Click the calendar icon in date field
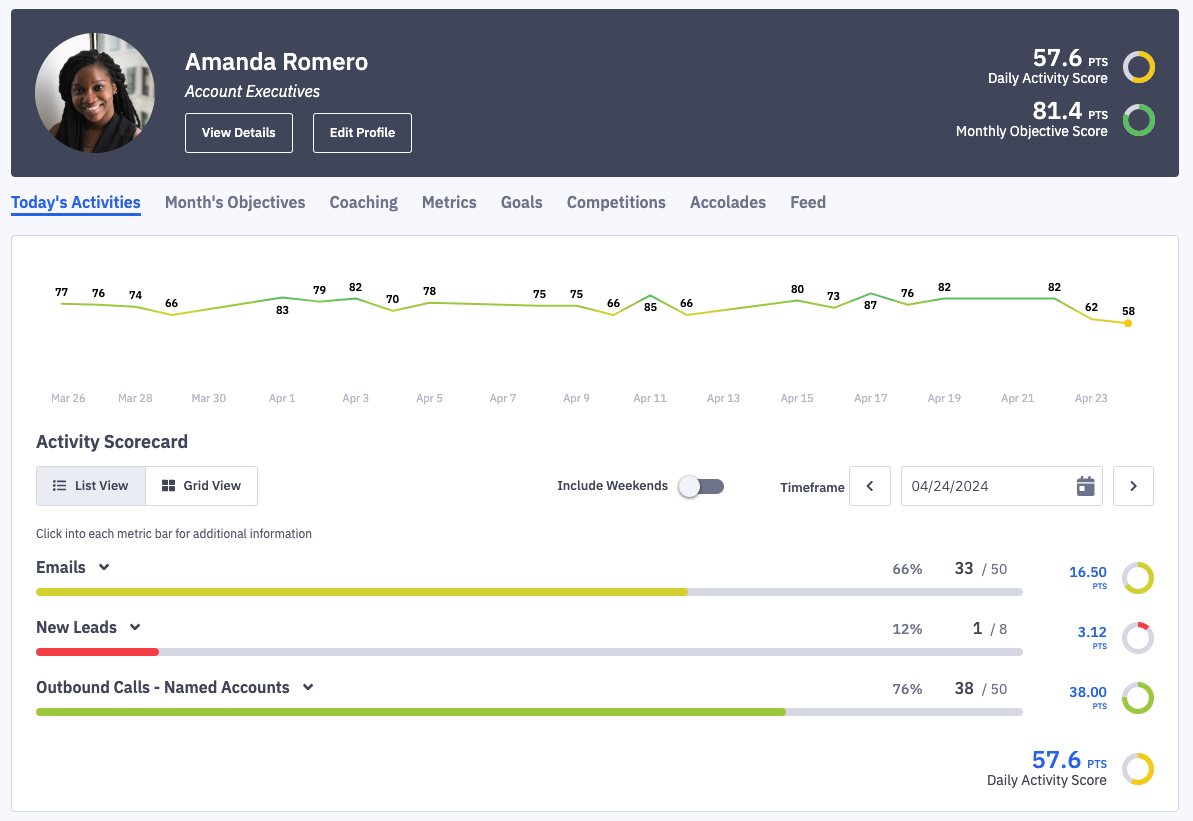 pyautogui.click(x=1085, y=486)
